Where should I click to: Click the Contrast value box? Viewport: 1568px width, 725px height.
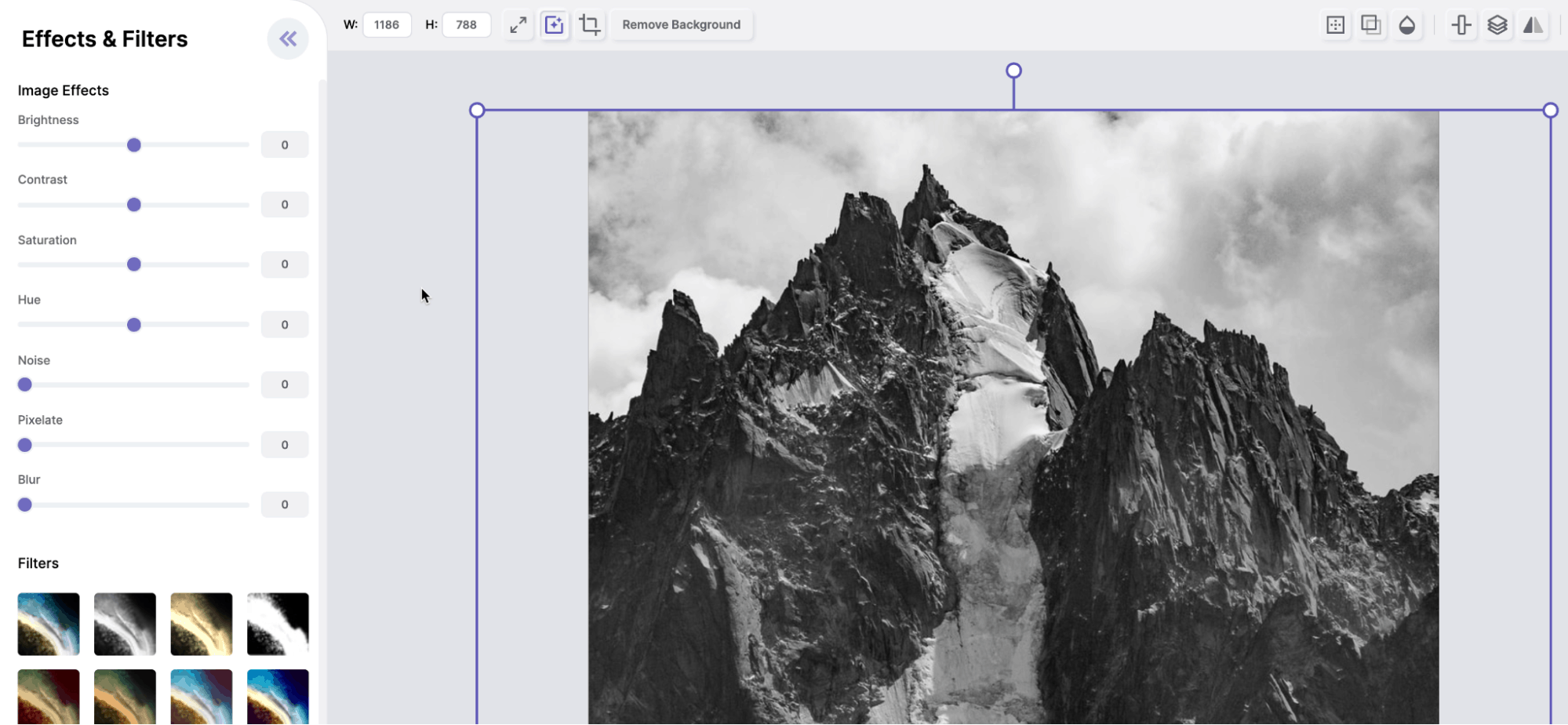pos(285,205)
